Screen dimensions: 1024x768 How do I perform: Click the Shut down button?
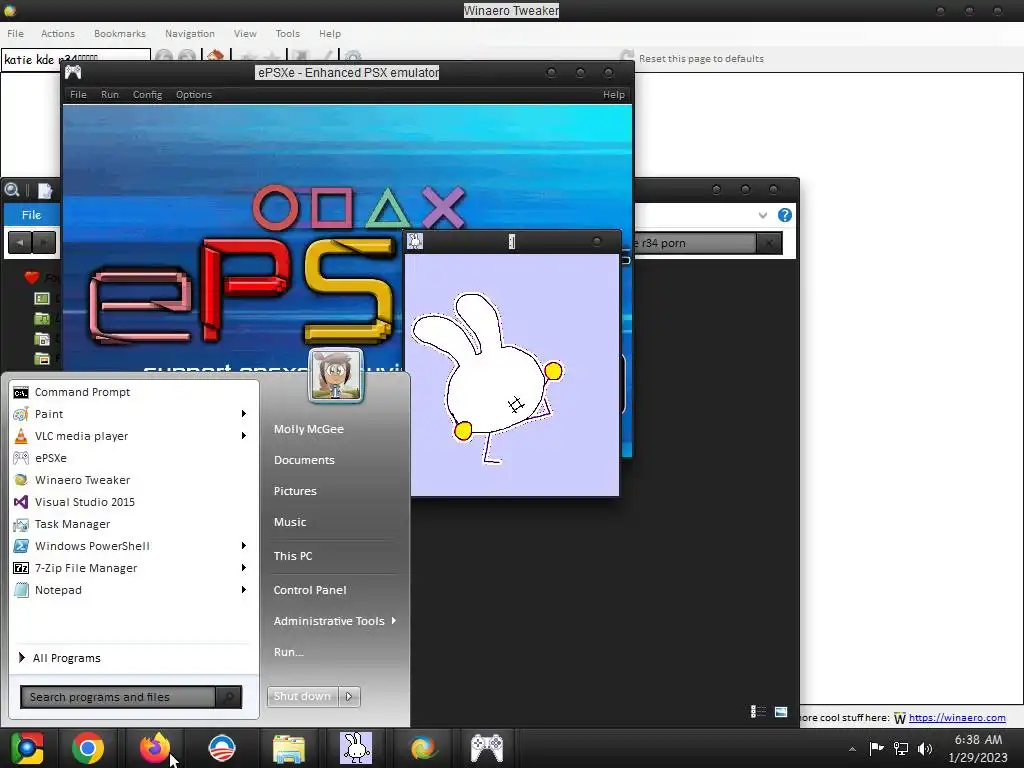click(x=302, y=696)
